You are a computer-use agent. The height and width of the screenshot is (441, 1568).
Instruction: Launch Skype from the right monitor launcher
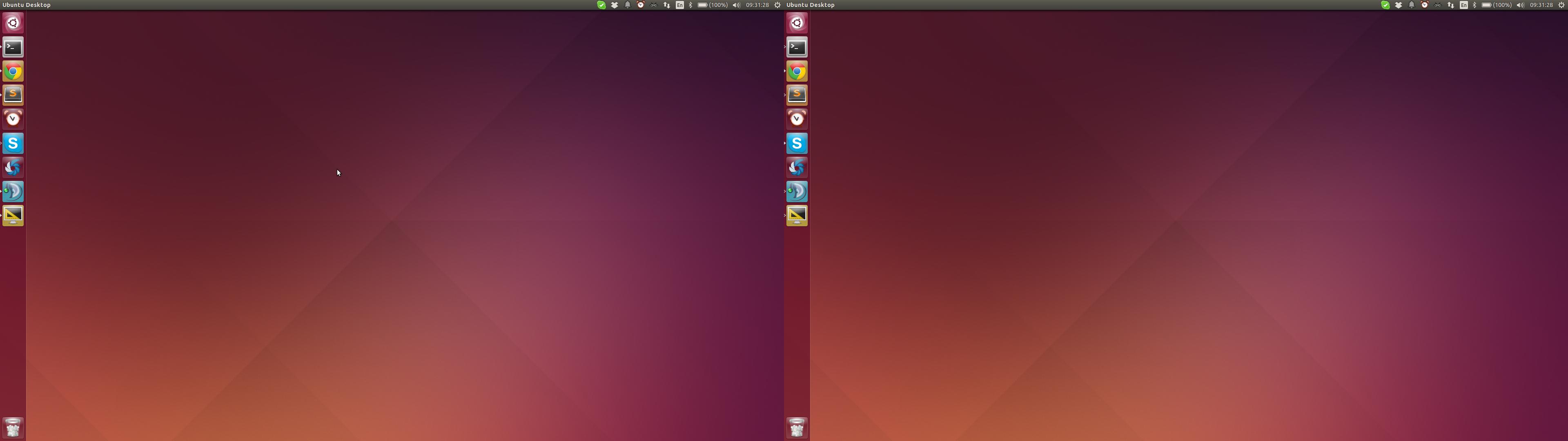[797, 143]
